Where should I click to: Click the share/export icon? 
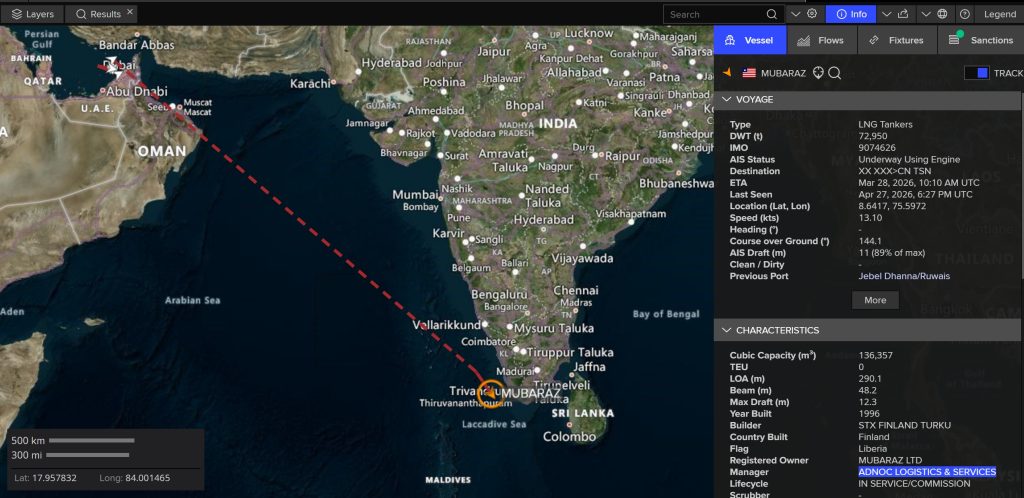(902, 14)
